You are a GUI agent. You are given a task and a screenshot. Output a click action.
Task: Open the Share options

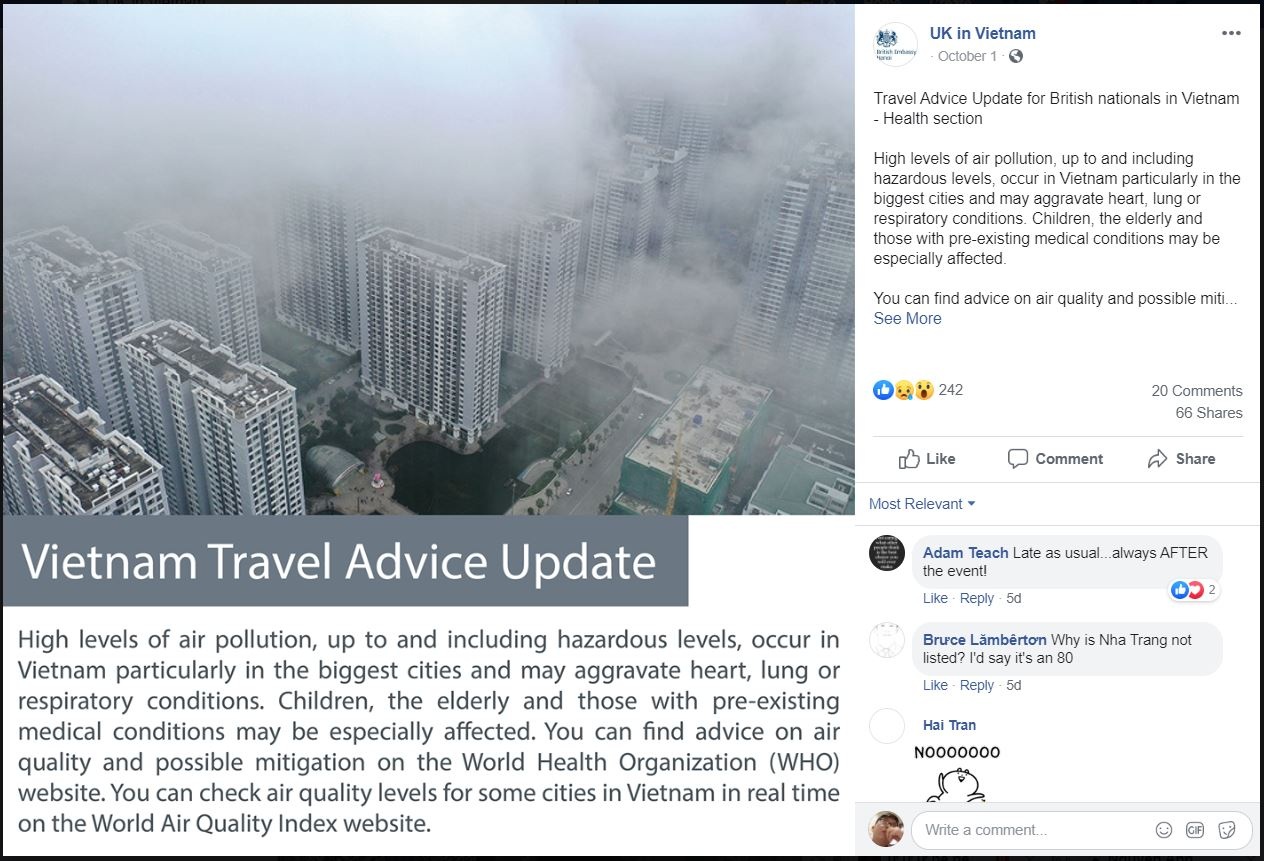tap(1182, 459)
